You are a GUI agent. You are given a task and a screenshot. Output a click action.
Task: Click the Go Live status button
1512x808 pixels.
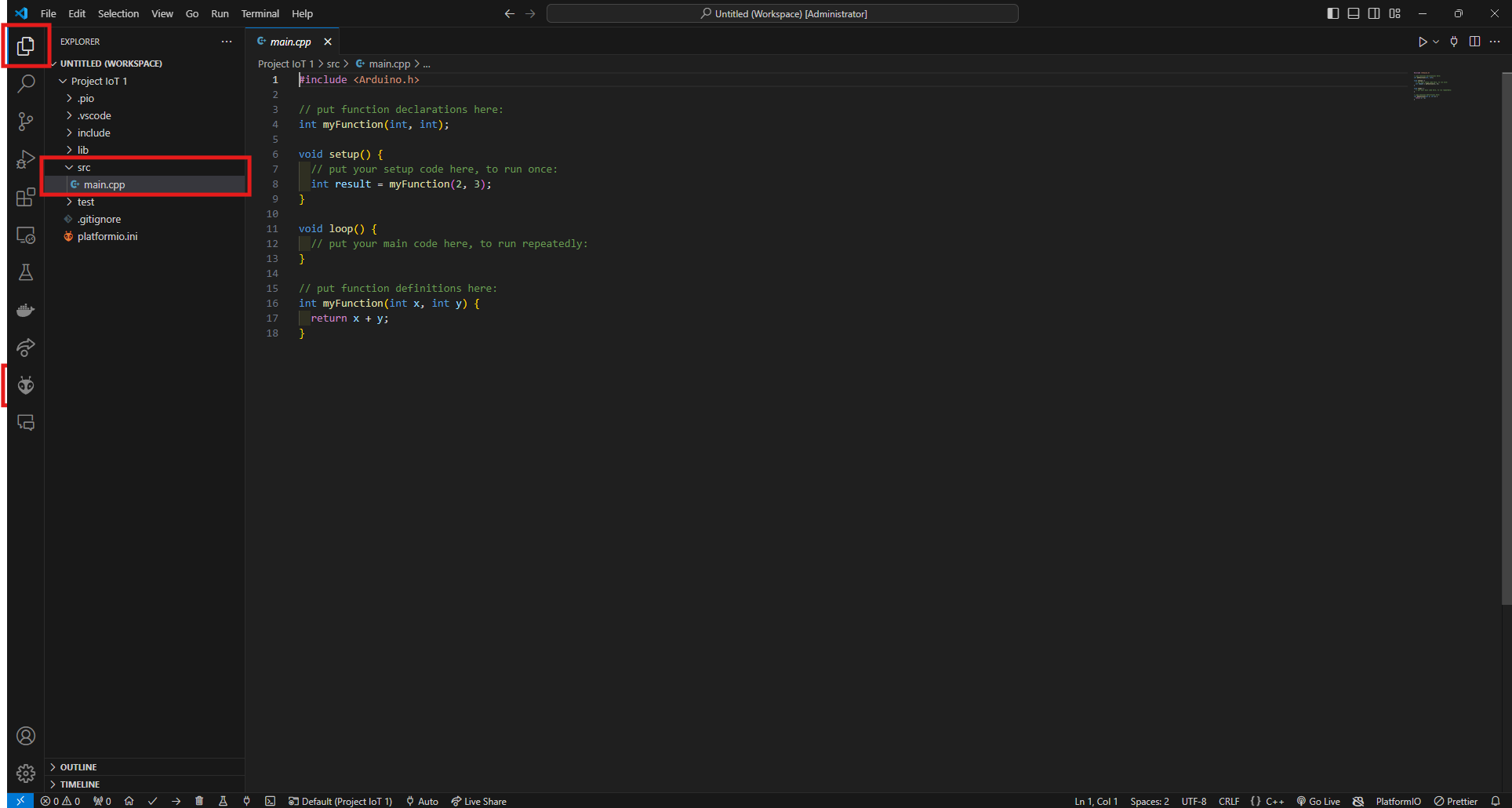point(1319,801)
